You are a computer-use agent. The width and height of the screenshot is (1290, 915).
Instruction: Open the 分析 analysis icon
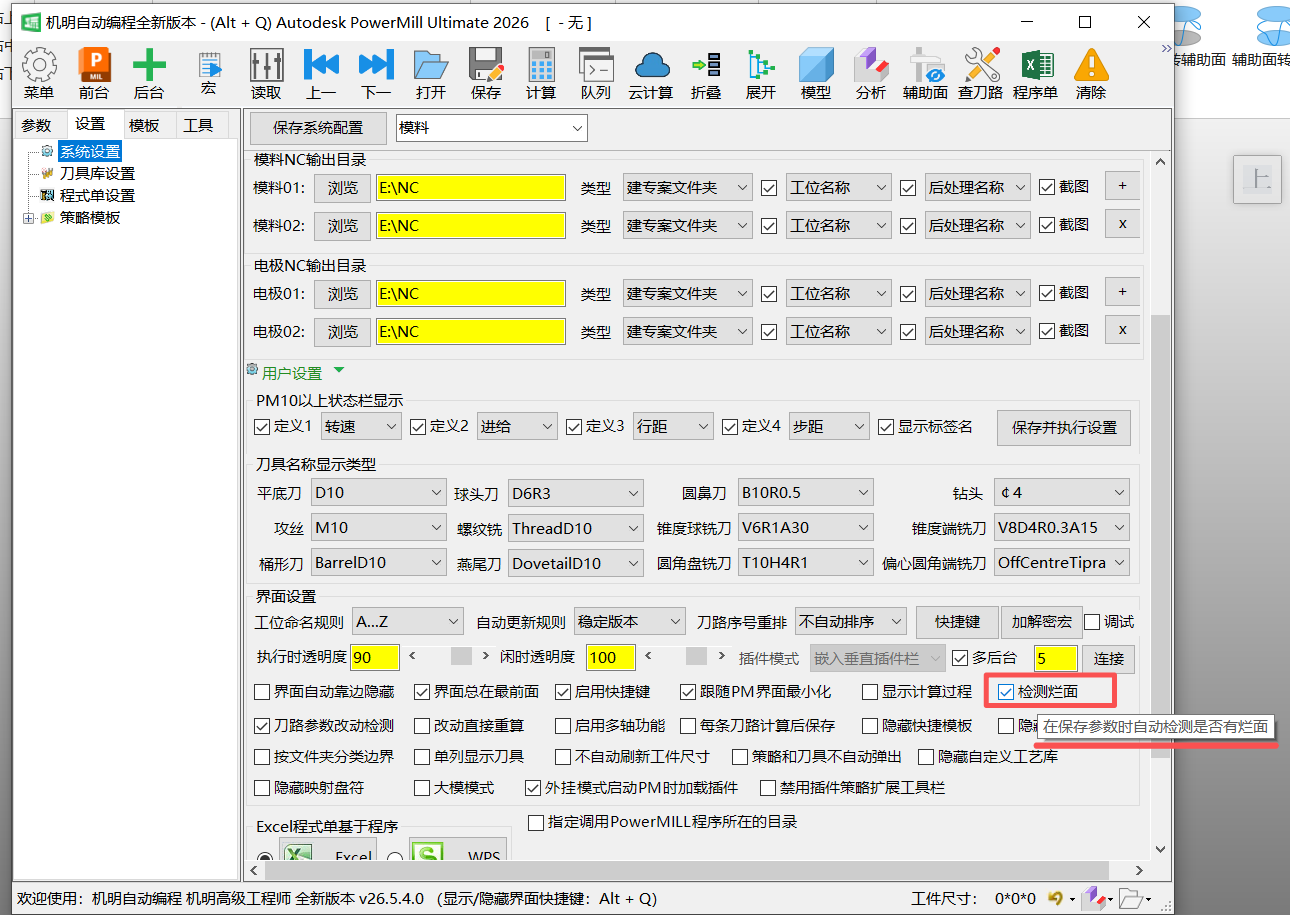(x=871, y=73)
